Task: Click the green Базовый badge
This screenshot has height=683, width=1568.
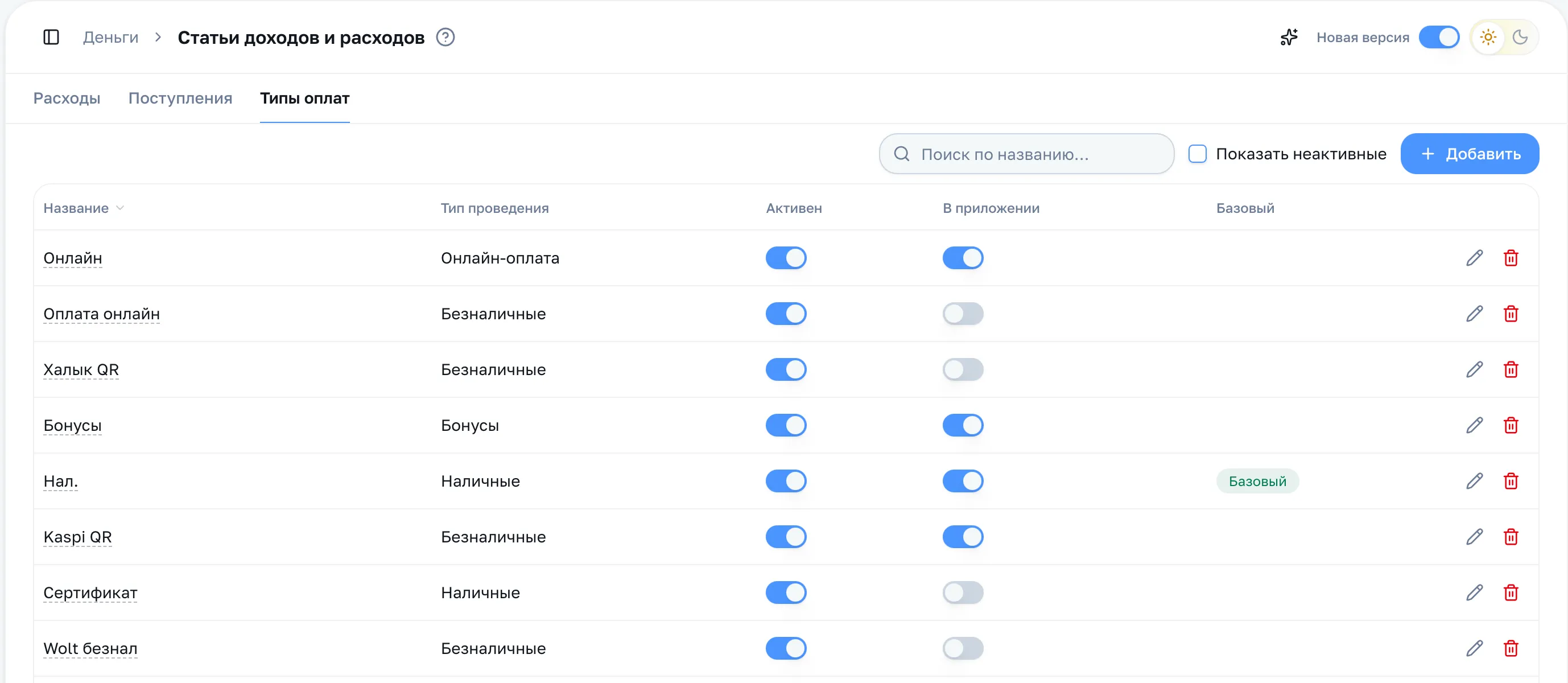Action: [1257, 482]
